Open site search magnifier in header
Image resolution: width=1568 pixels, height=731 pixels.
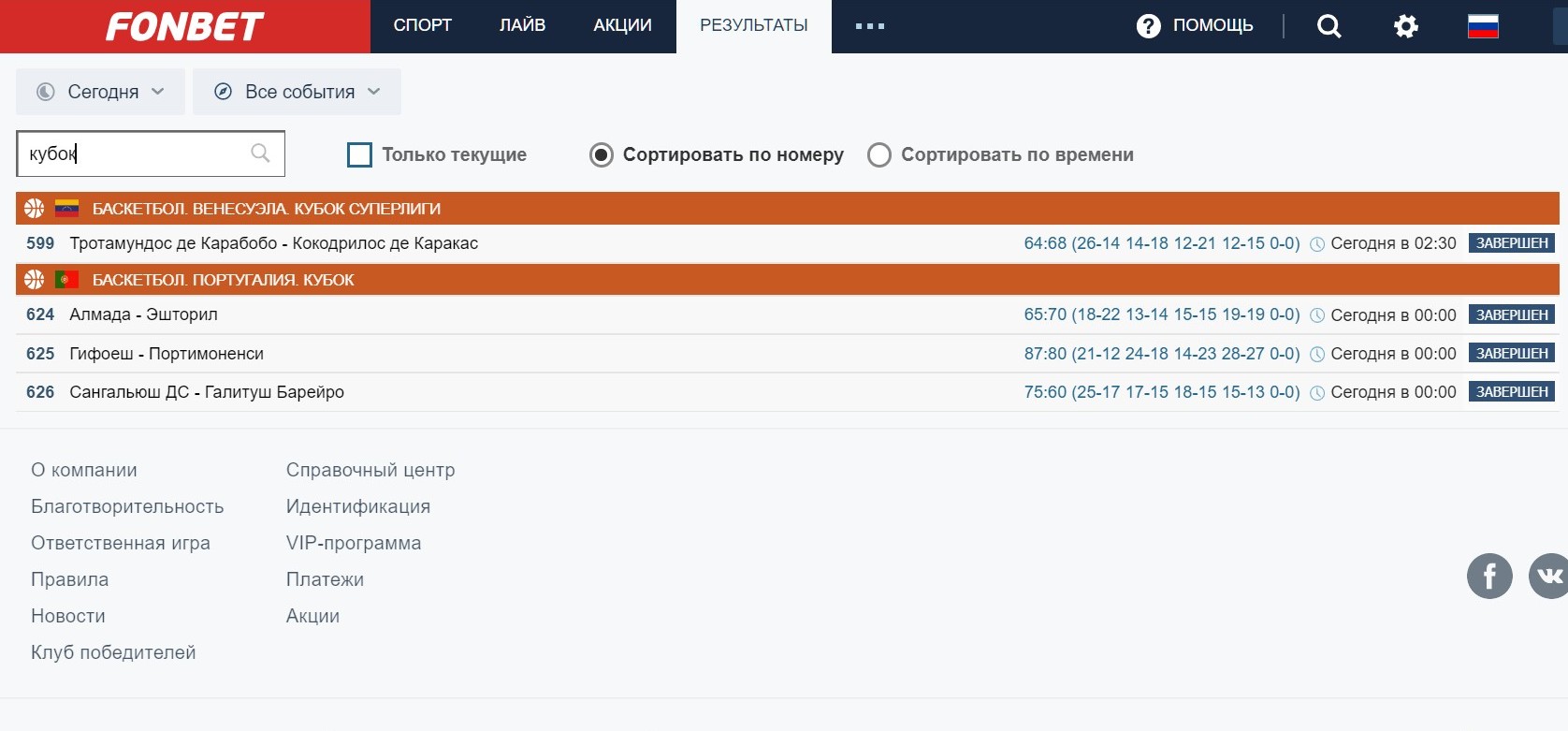click(x=1328, y=26)
